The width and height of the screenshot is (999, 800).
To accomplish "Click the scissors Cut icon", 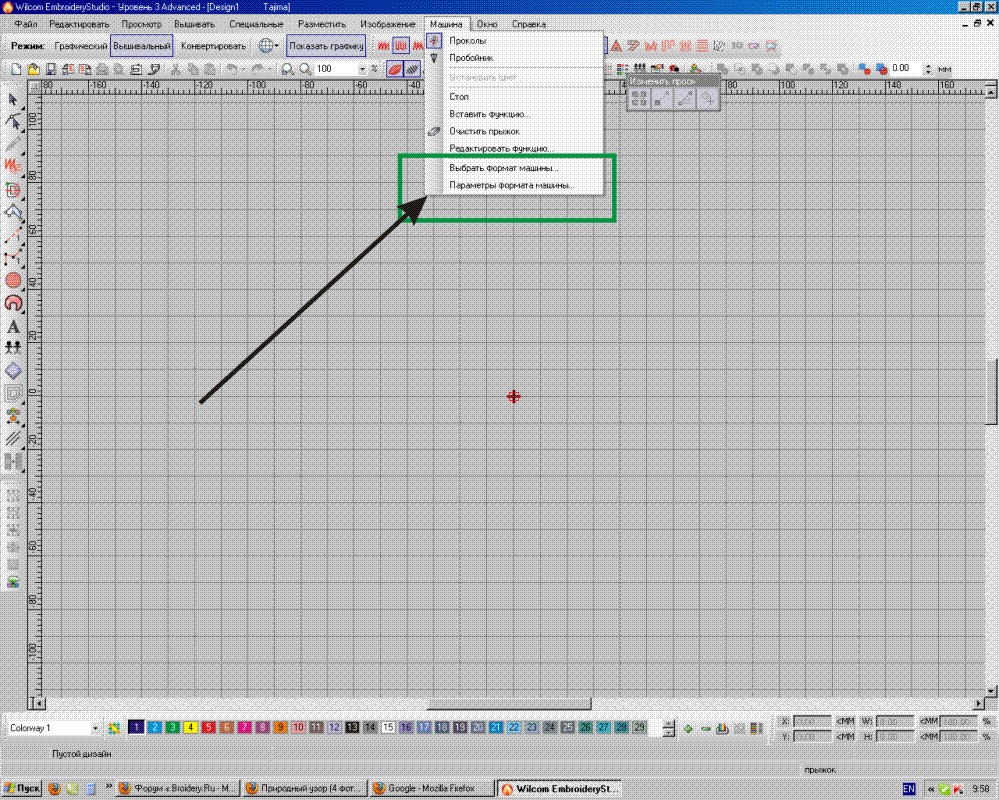I will (x=176, y=69).
